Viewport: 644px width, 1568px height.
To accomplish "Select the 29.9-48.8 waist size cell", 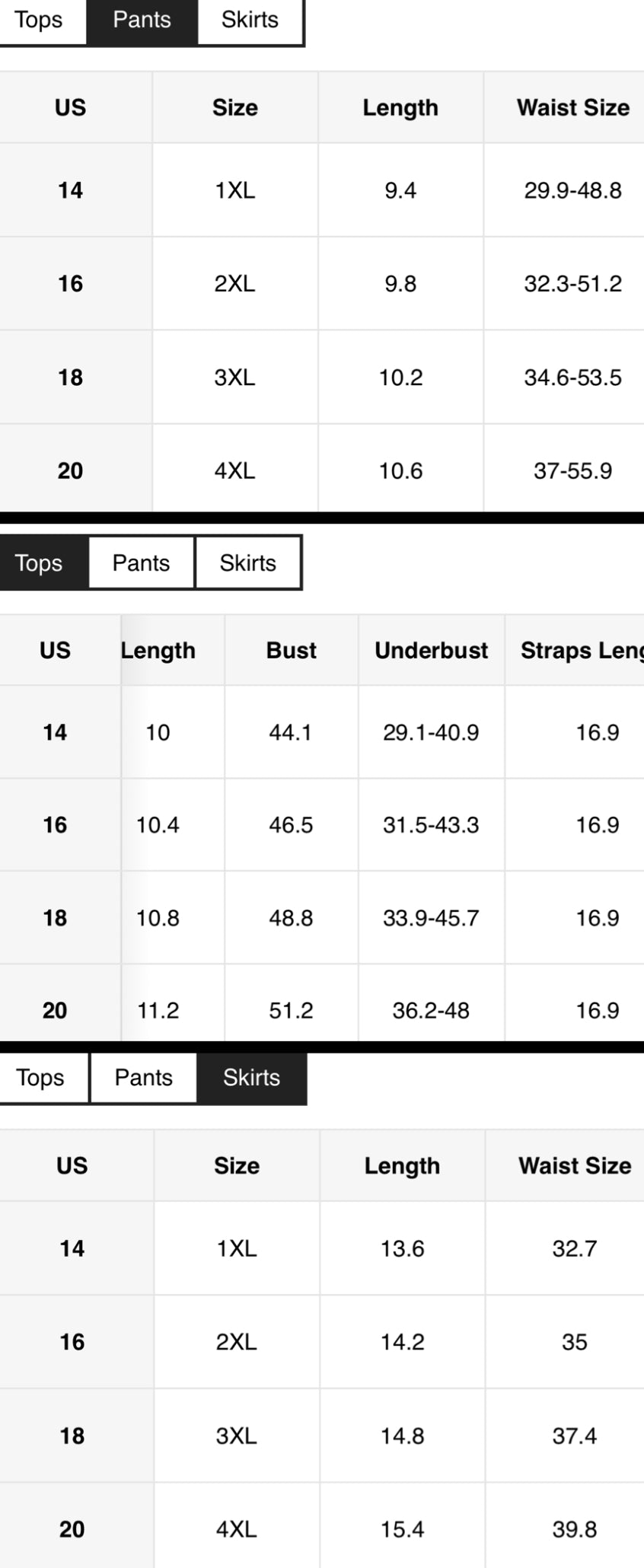I will point(572,190).
